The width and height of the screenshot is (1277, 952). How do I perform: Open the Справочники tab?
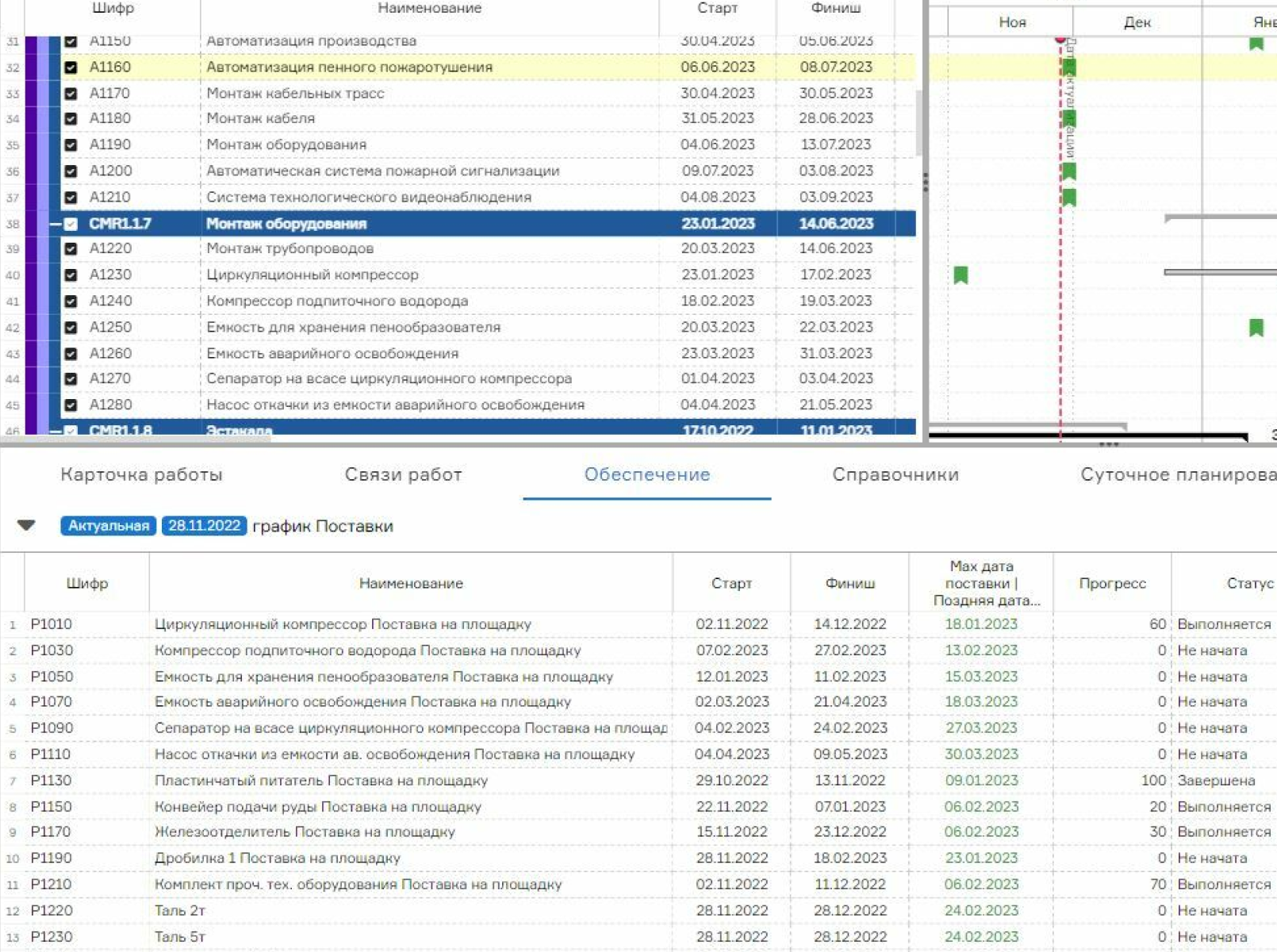pos(895,474)
